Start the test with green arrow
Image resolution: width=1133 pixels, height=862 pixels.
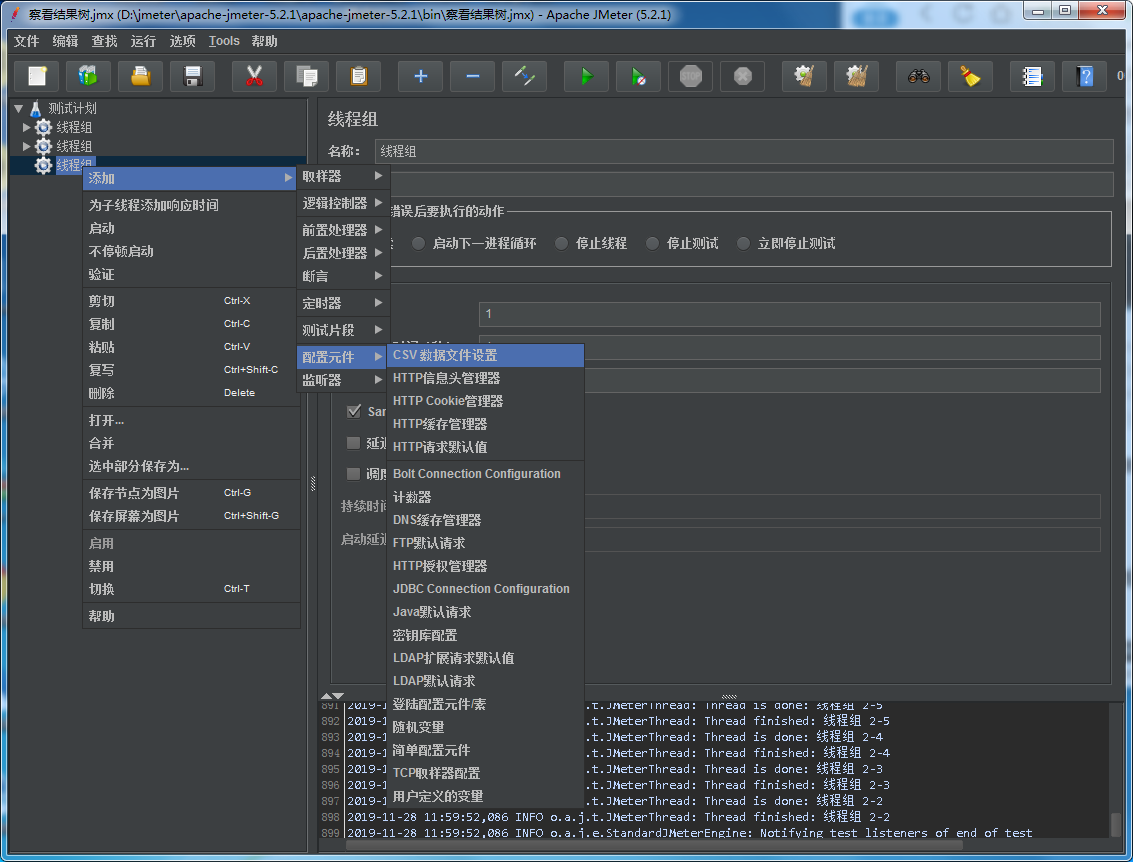point(587,76)
